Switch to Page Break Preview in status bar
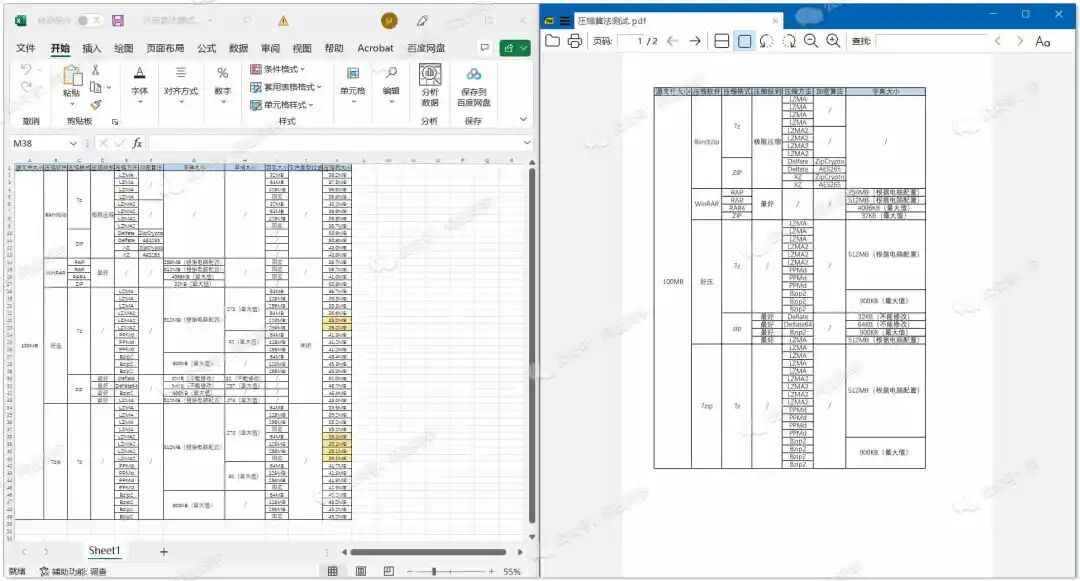This screenshot has width=1080, height=581. (x=388, y=571)
